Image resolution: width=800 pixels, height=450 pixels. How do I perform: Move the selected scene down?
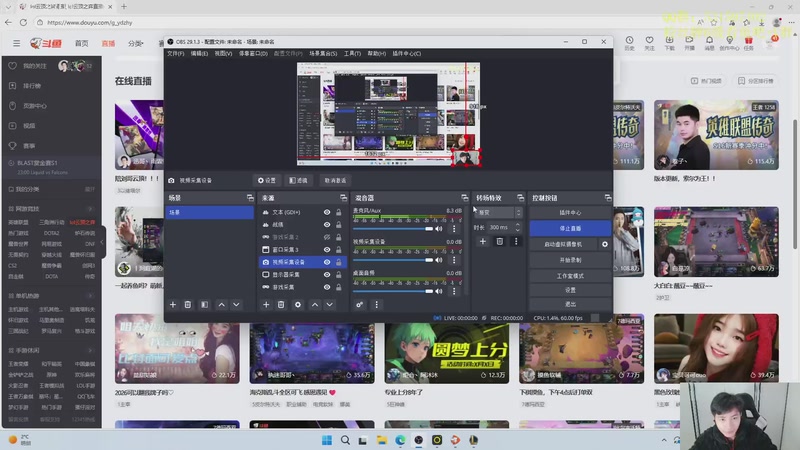(x=236, y=305)
